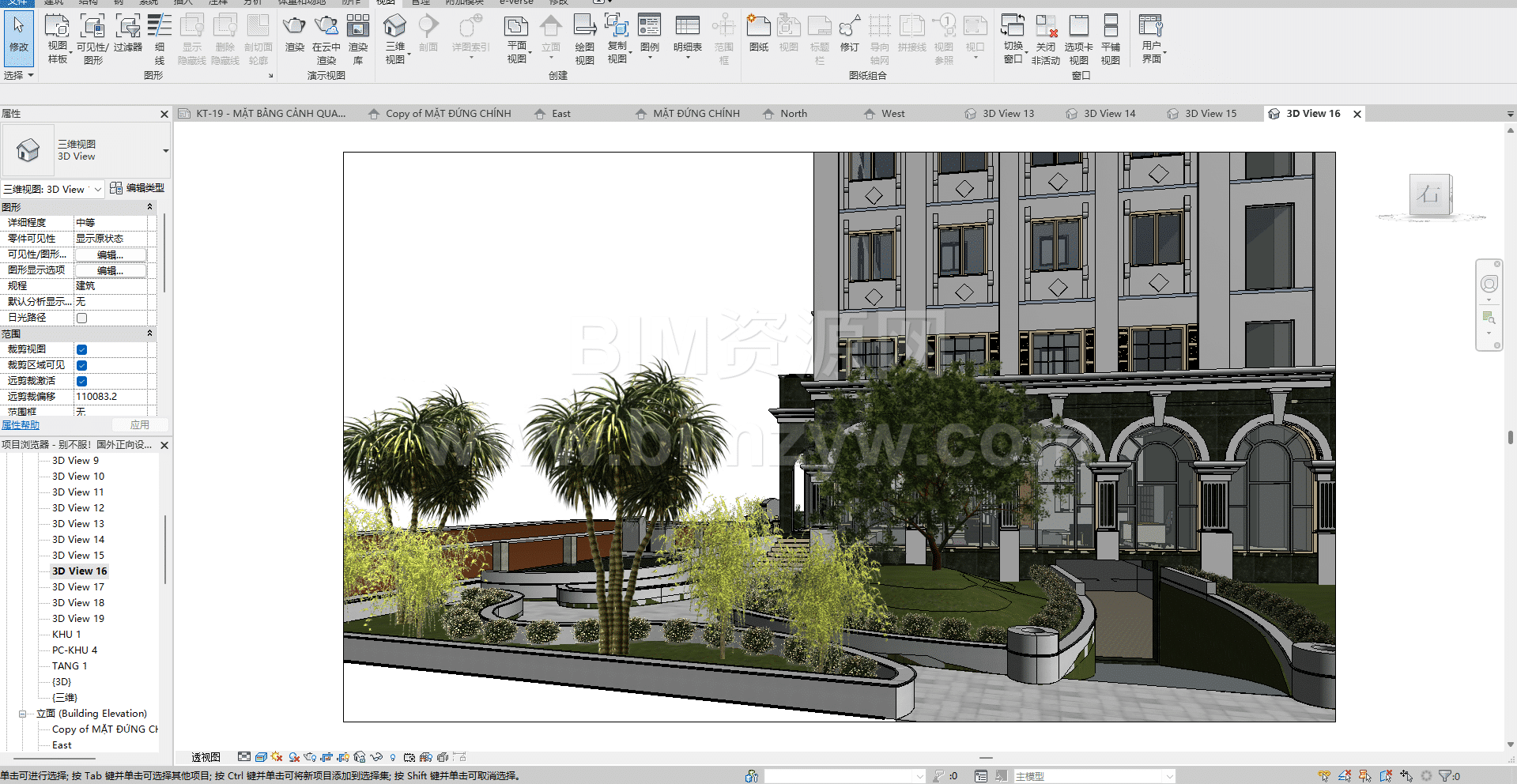Collapse the 图形 (Graphics) properties group
1517x784 pixels.
pos(149,207)
